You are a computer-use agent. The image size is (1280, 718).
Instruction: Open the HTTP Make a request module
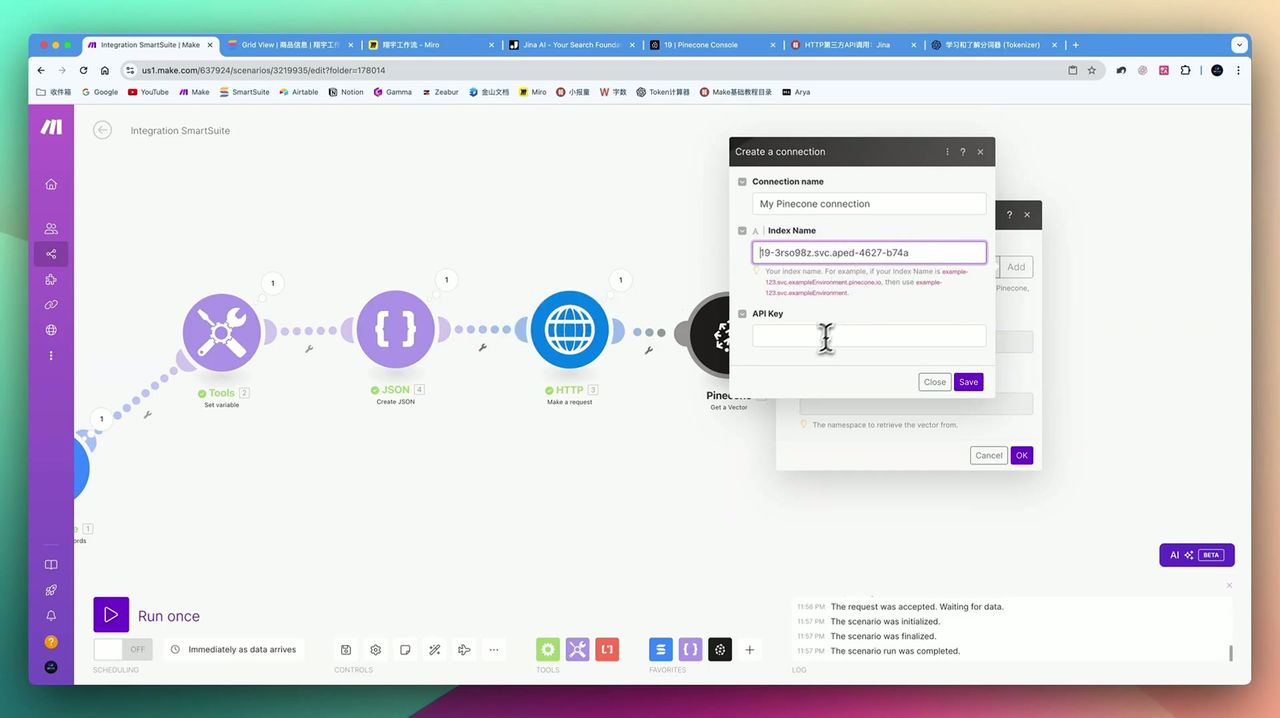pos(569,331)
